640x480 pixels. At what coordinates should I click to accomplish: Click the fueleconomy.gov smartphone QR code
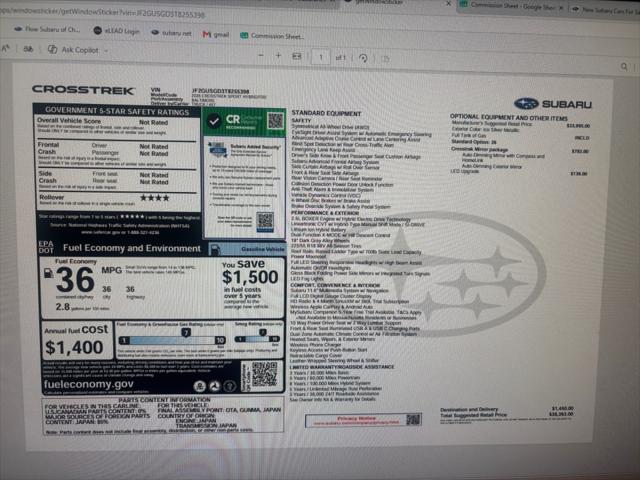264,374
